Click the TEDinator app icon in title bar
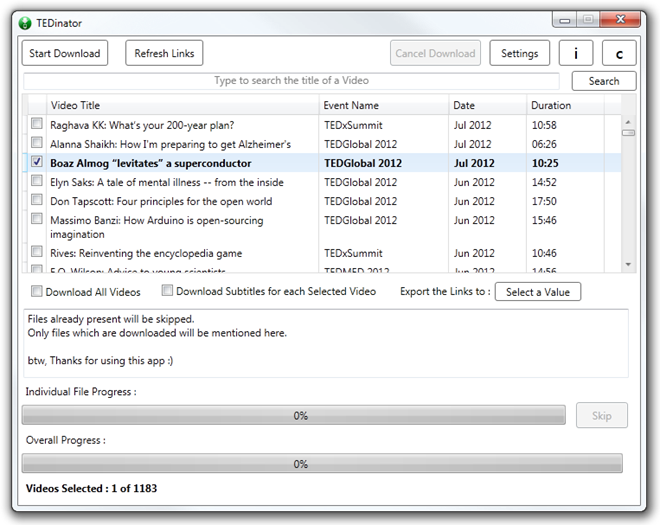This screenshot has height=525, width=660. point(26,21)
